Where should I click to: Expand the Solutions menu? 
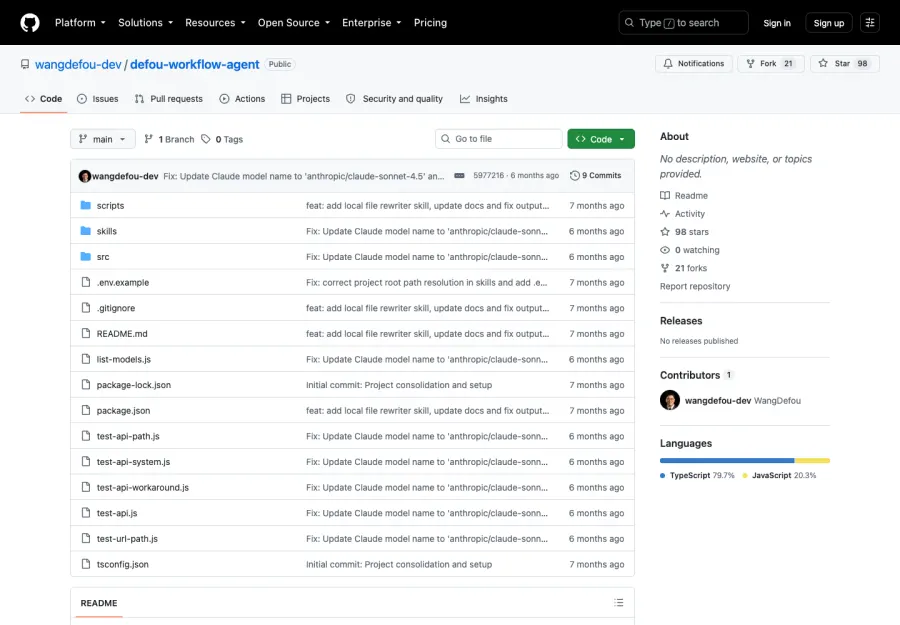pos(145,23)
